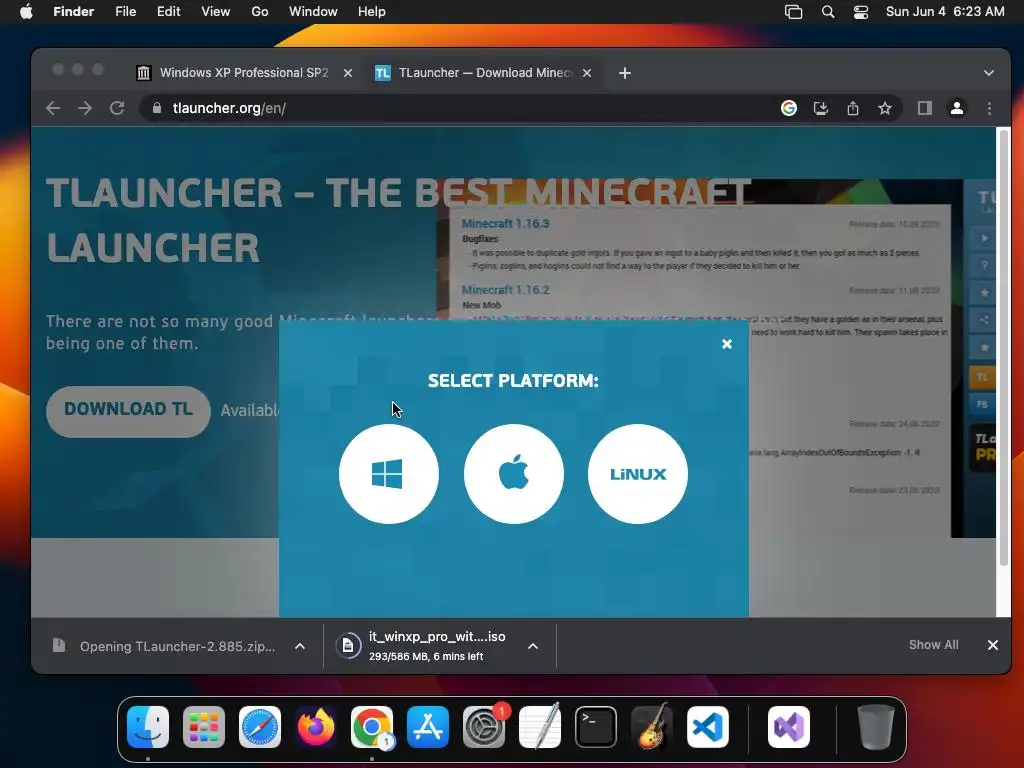Open the Apple menu

[26, 12]
